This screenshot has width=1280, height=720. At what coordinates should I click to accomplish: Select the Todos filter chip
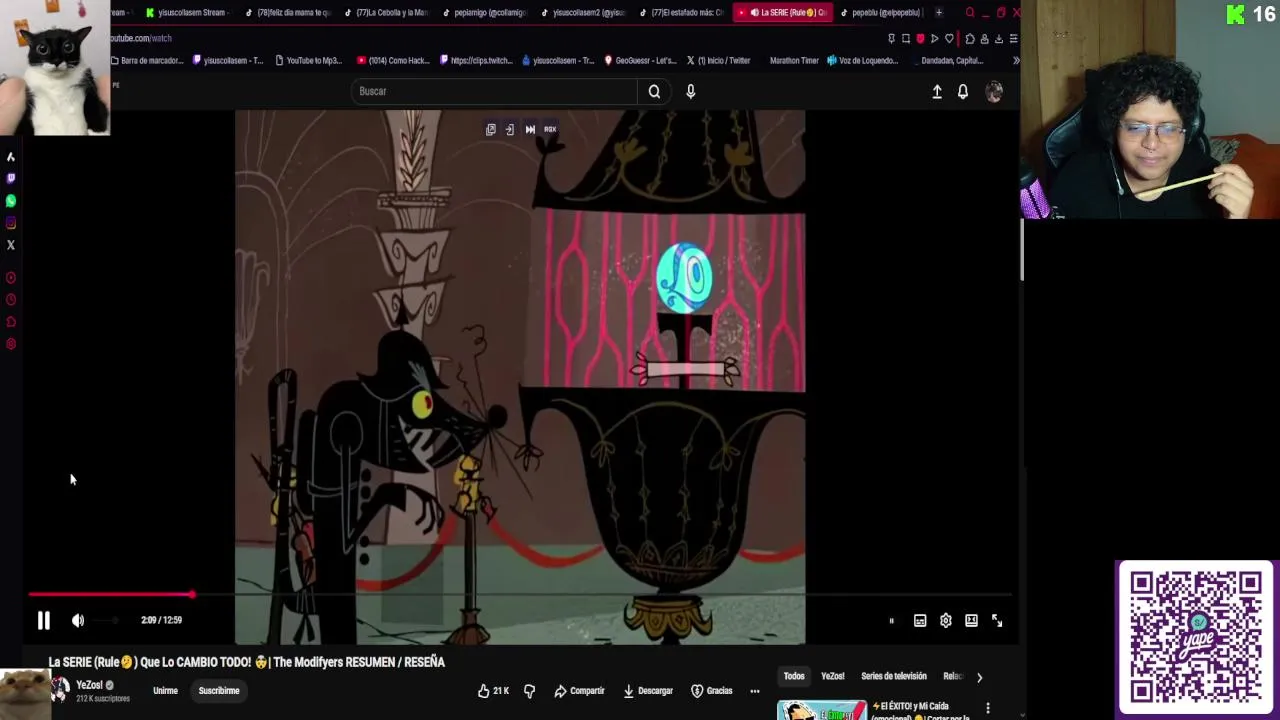[794, 676]
